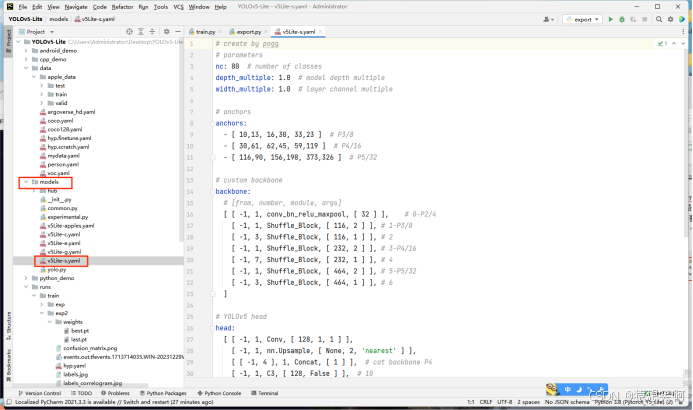Image resolution: width=693 pixels, height=410 pixels.
Task: Click 2 spaces indent setting in status bar
Action: tap(528, 402)
